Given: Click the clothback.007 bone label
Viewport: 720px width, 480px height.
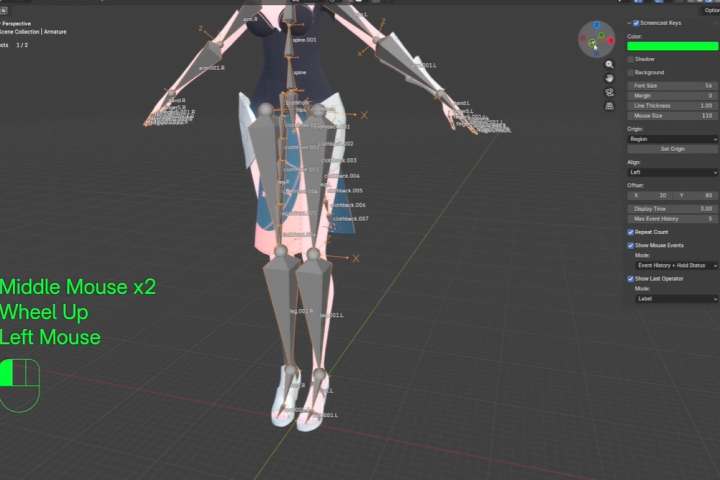Looking at the screenshot, I should (x=351, y=219).
